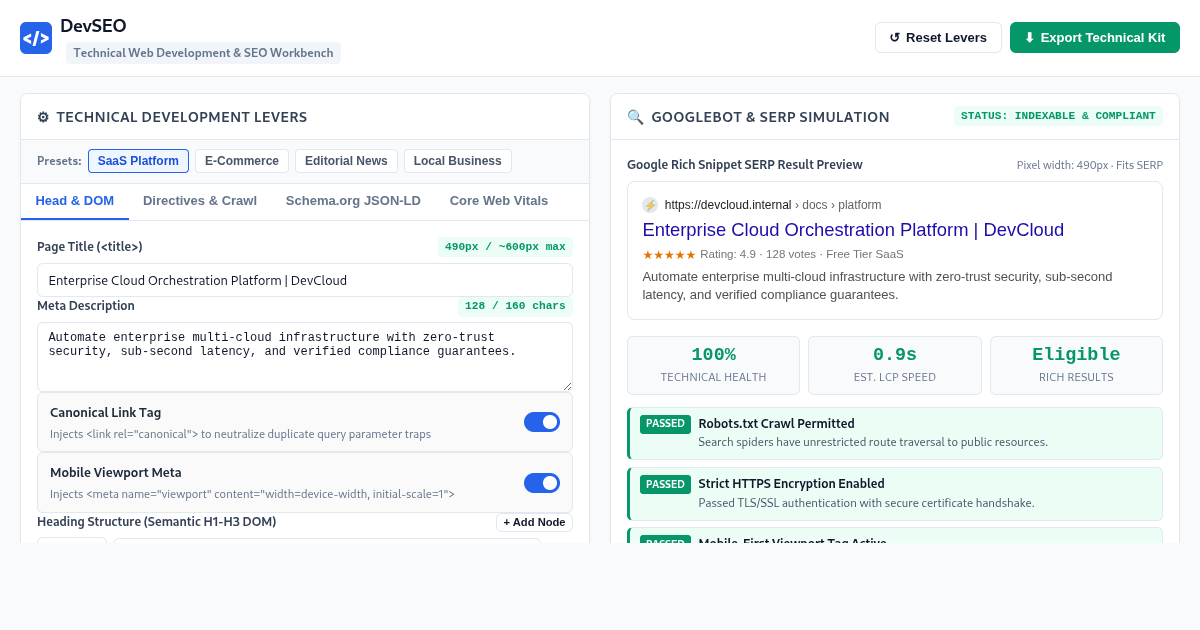The height and width of the screenshot is (630, 1200).
Task: Toggle the Mobile Viewport Meta switch
Action: click(542, 483)
